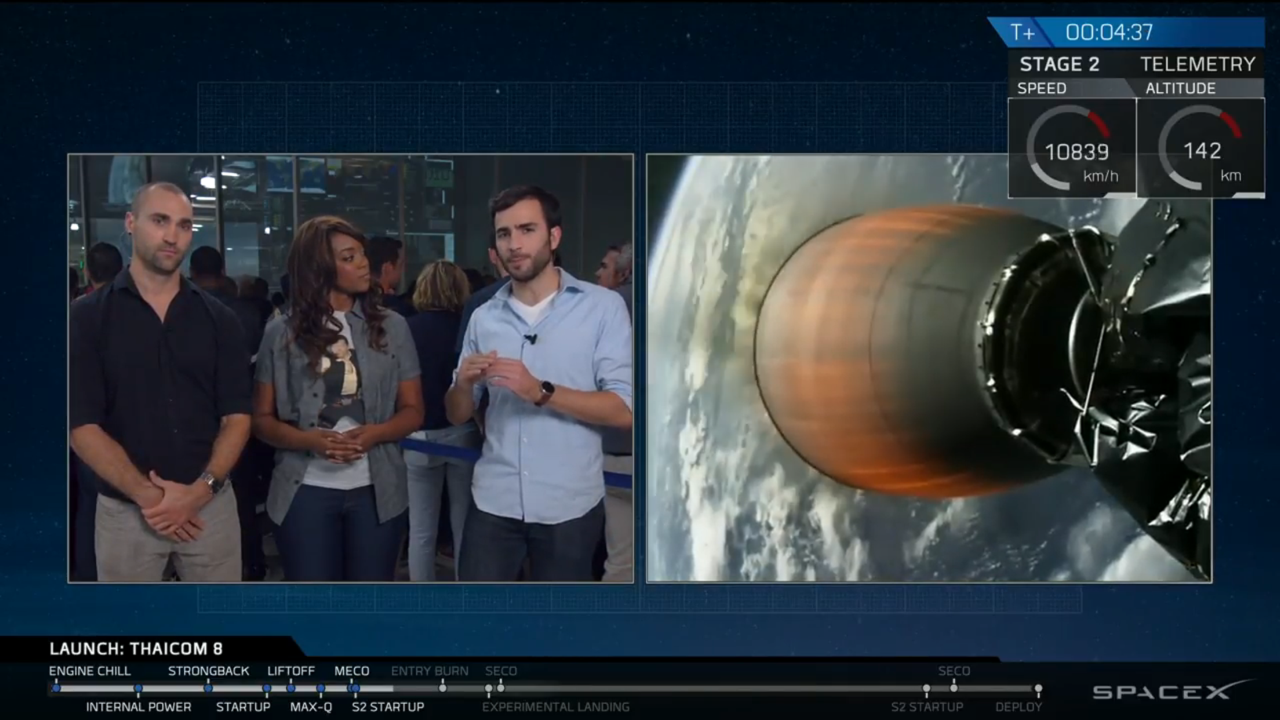
Task: Select the INTERNAL POWER milestone on timeline
Action: pos(138,689)
